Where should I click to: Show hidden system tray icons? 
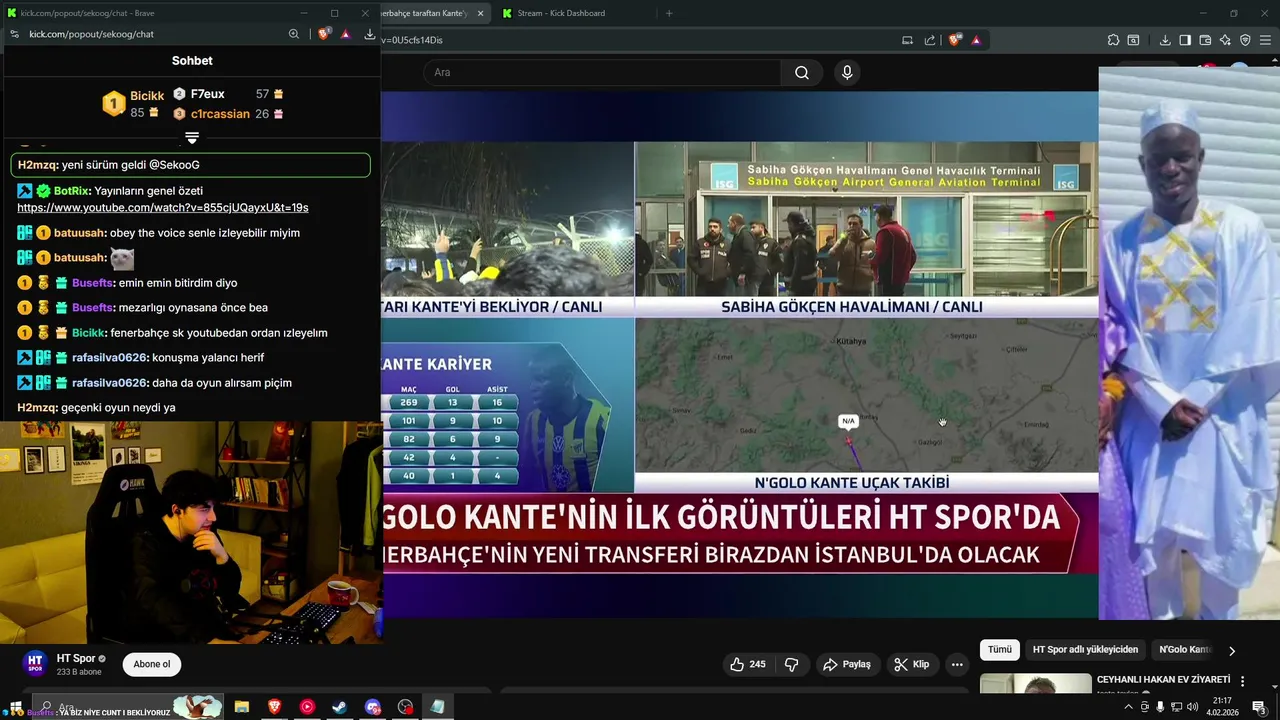click(1129, 707)
